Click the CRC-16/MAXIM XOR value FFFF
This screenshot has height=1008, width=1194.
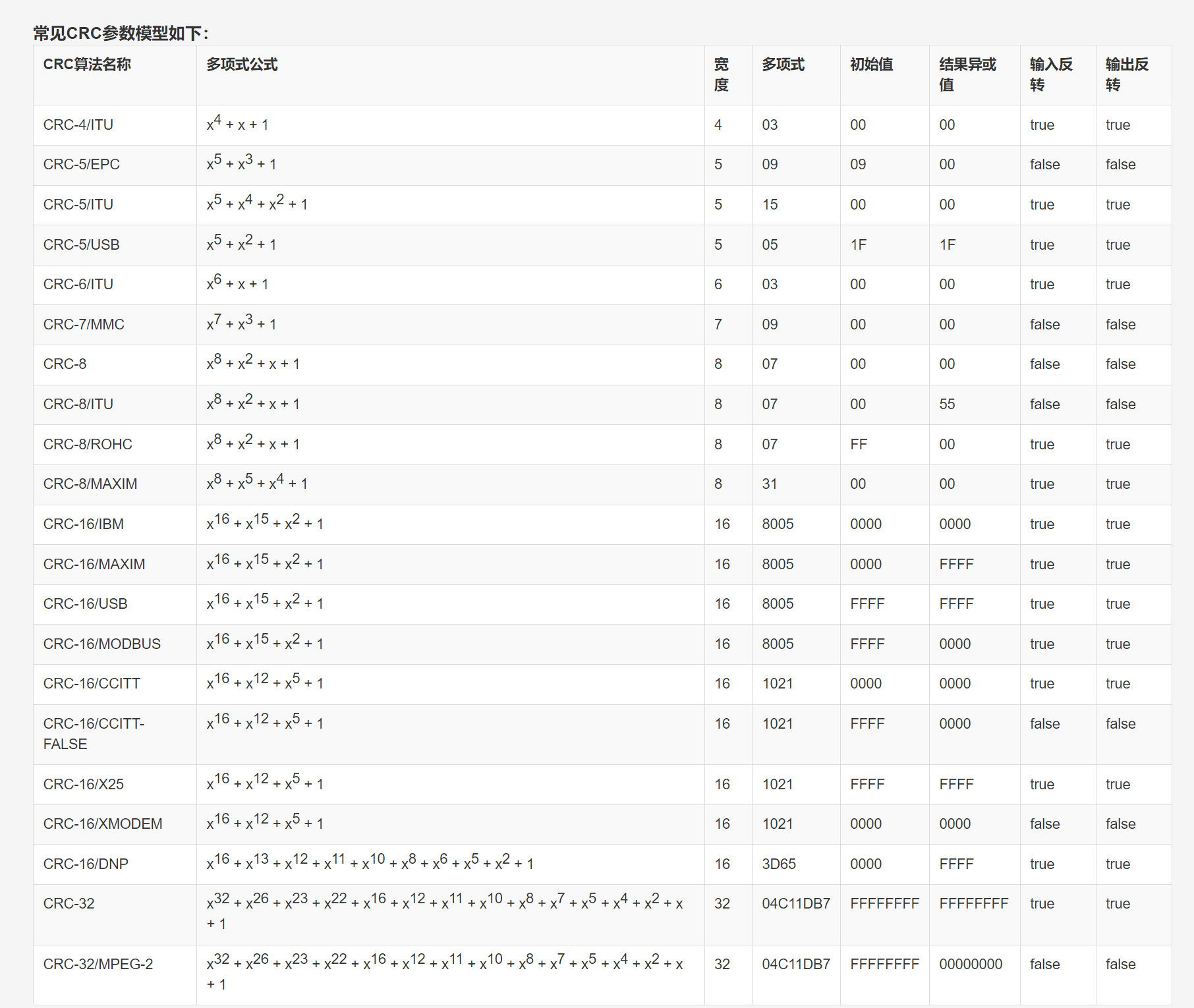pos(956,565)
